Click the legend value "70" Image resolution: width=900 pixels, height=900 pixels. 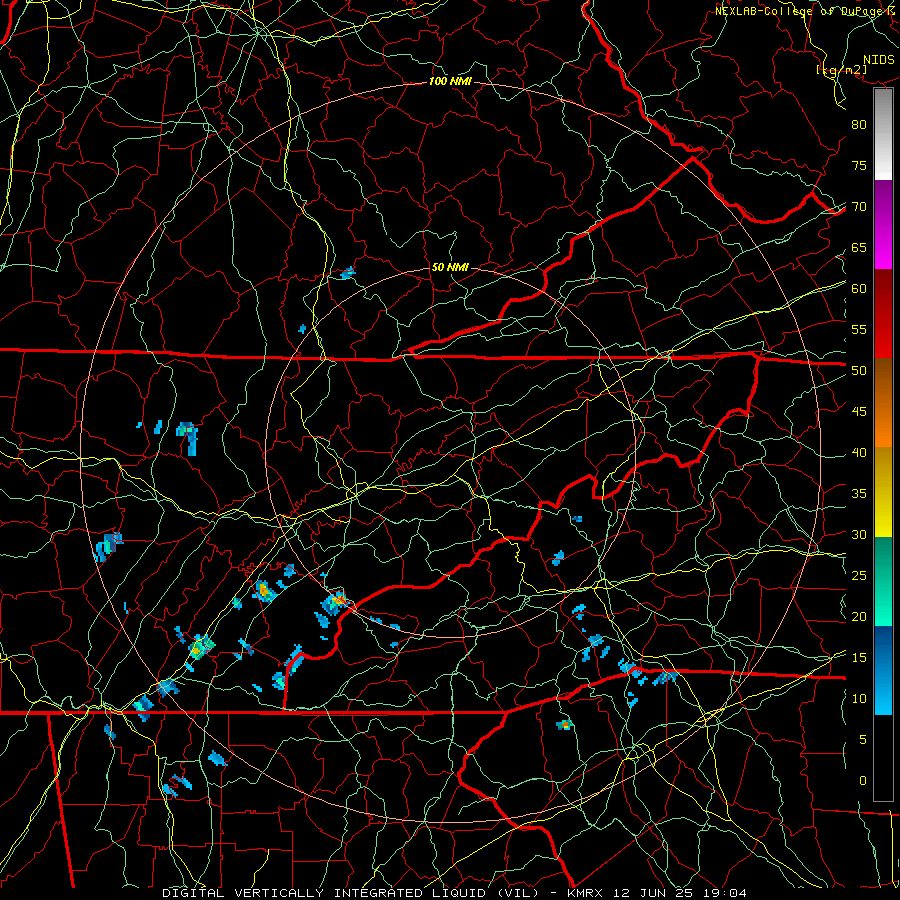pos(859,207)
